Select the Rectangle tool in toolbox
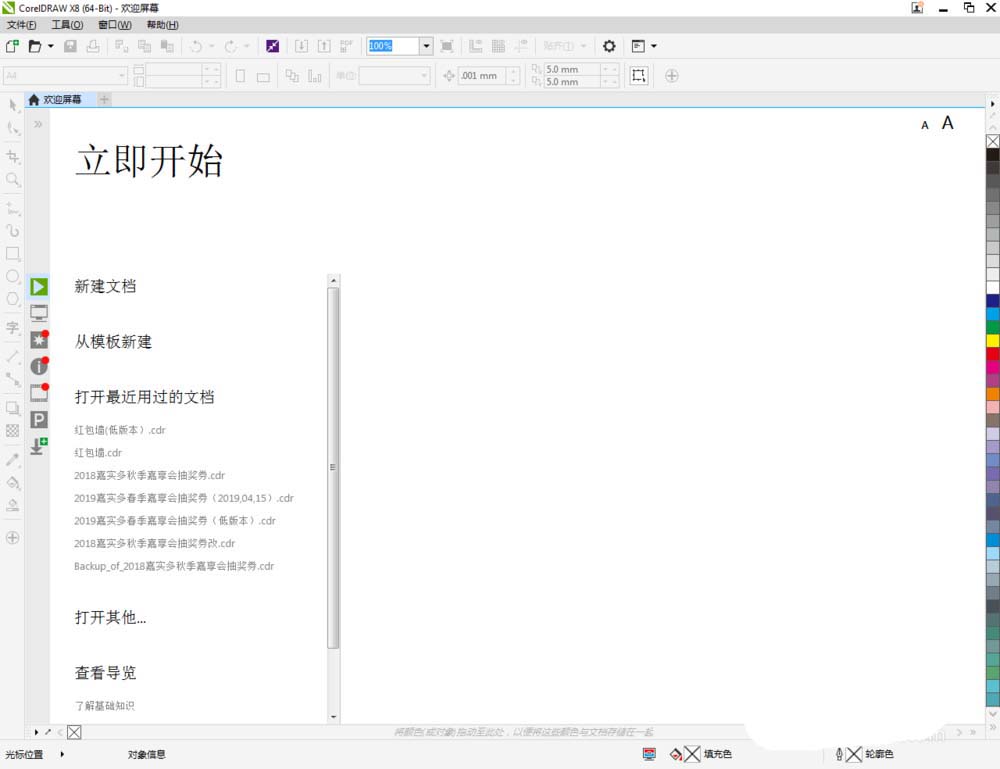1000x769 pixels. coord(13,254)
